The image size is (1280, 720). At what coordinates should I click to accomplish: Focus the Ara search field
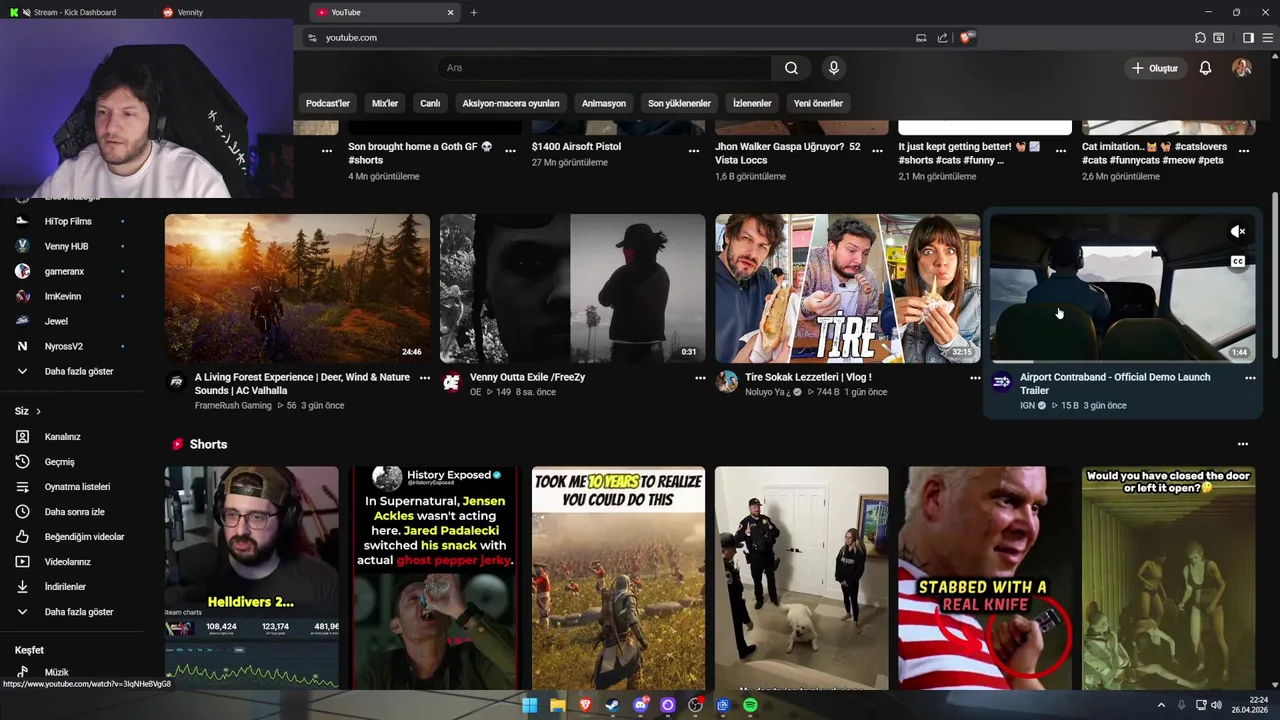click(604, 68)
